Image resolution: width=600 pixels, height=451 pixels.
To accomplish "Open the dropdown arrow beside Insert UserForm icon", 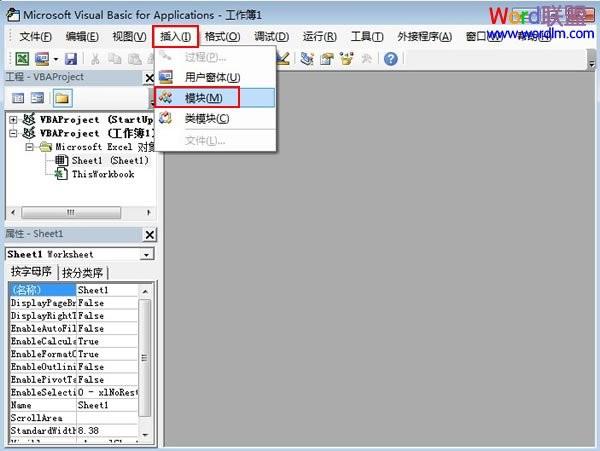I will (56, 59).
